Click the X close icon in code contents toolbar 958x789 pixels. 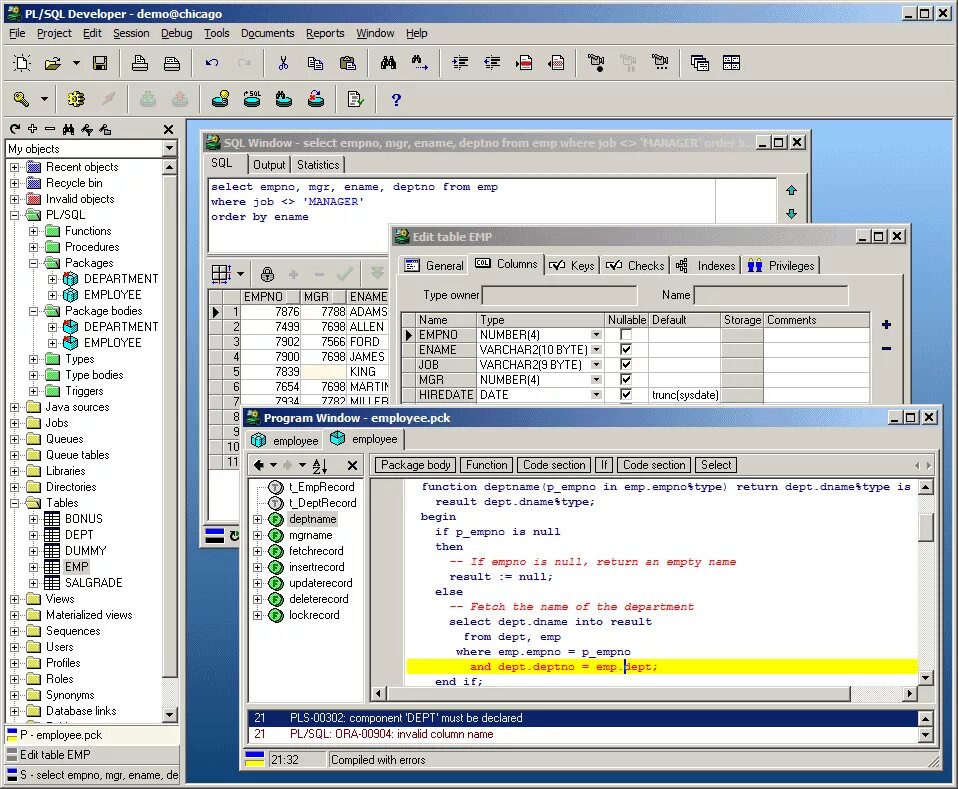click(352, 465)
